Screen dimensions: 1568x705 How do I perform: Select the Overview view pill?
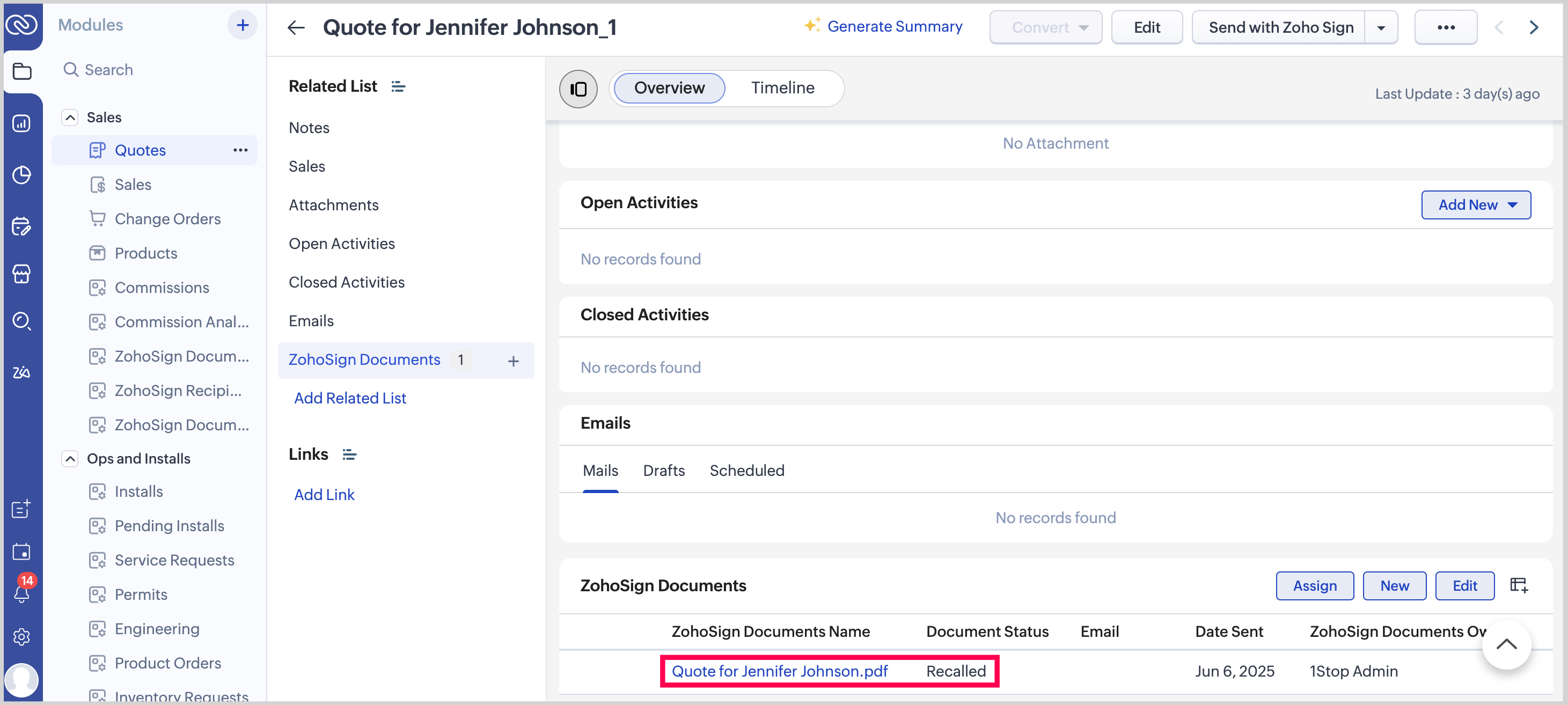coord(669,87)
